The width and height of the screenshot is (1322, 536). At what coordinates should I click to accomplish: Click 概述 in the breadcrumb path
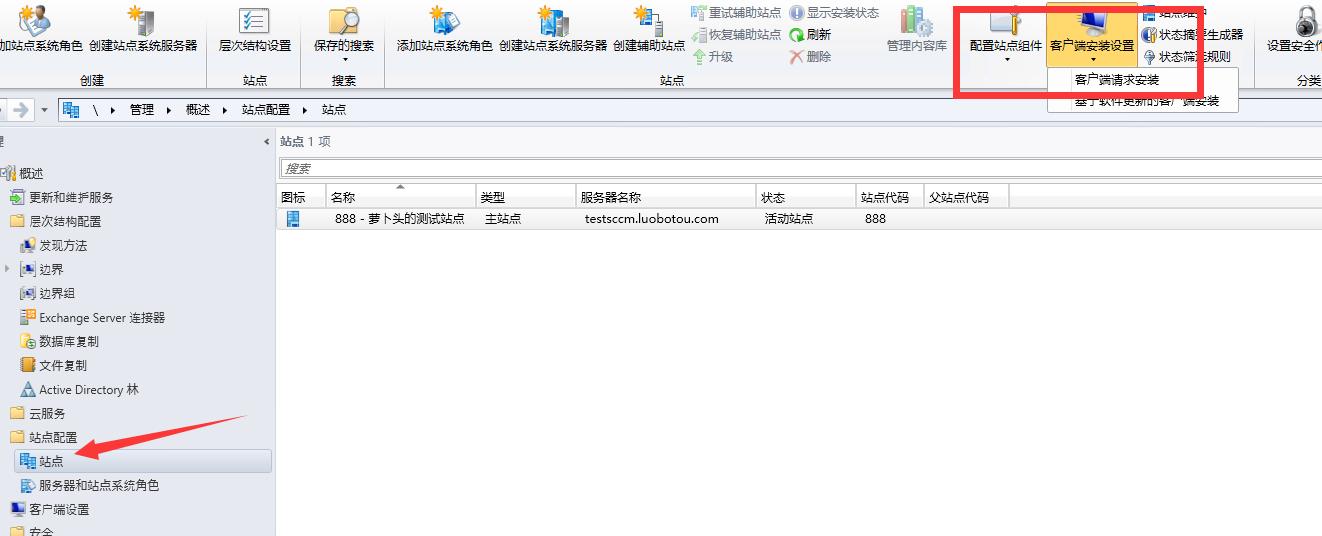(x=198, y=110)
